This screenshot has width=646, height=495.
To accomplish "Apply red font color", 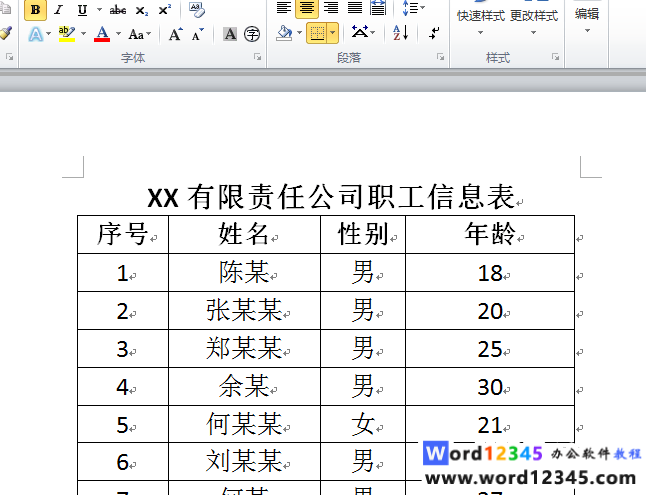I will pos(102,34).
